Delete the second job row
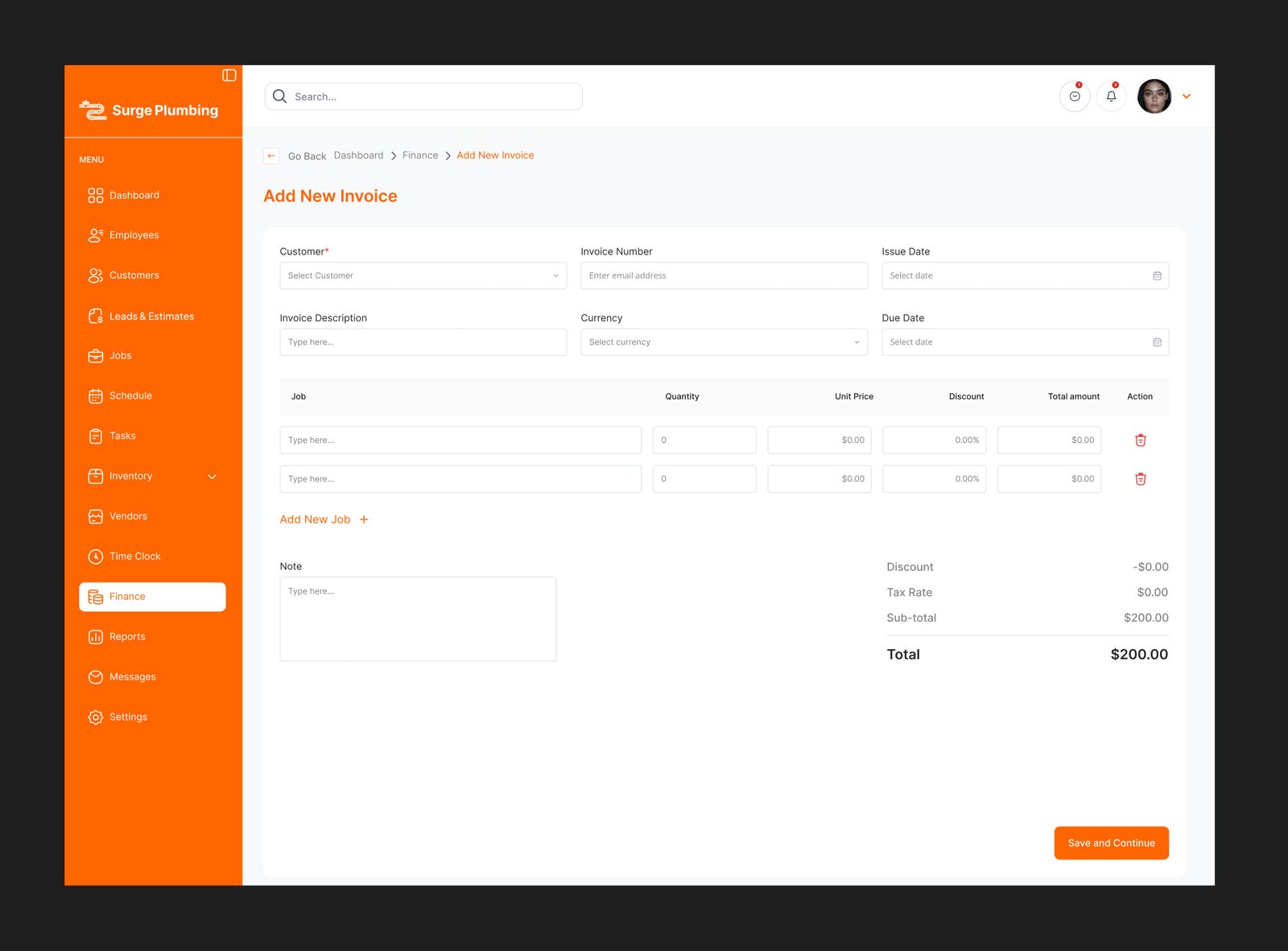The image size is (1288, 951). [1140, 479]
